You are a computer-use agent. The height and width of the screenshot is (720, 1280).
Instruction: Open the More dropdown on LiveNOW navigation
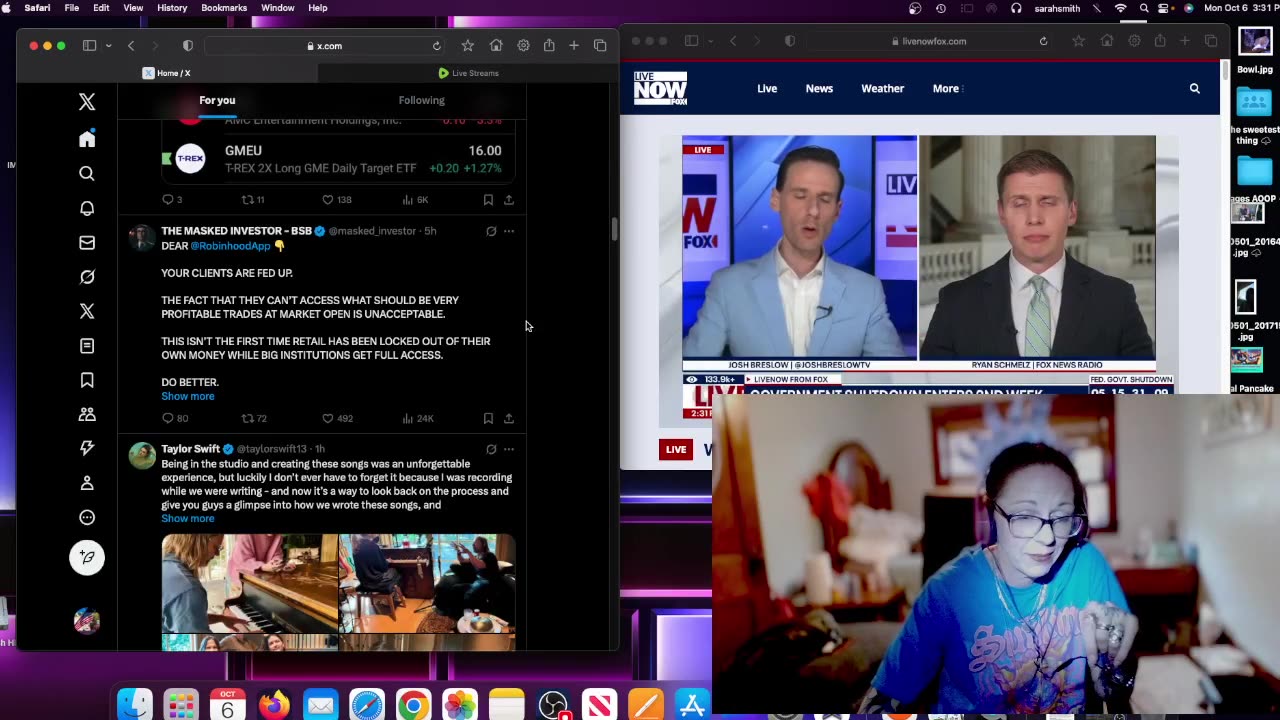pyautogui.click(x=947, y=89)
